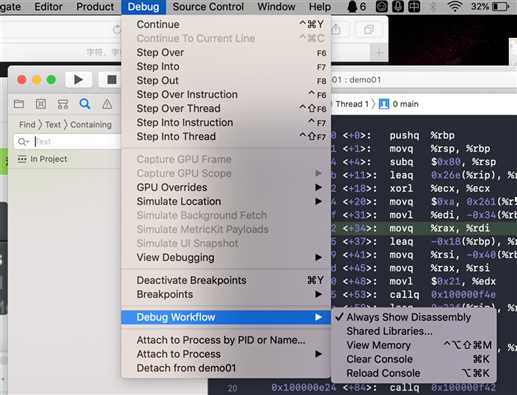Open the Debug menu in menu bar
This screenshot has width=517, height=395.
(x=143, y=7)
